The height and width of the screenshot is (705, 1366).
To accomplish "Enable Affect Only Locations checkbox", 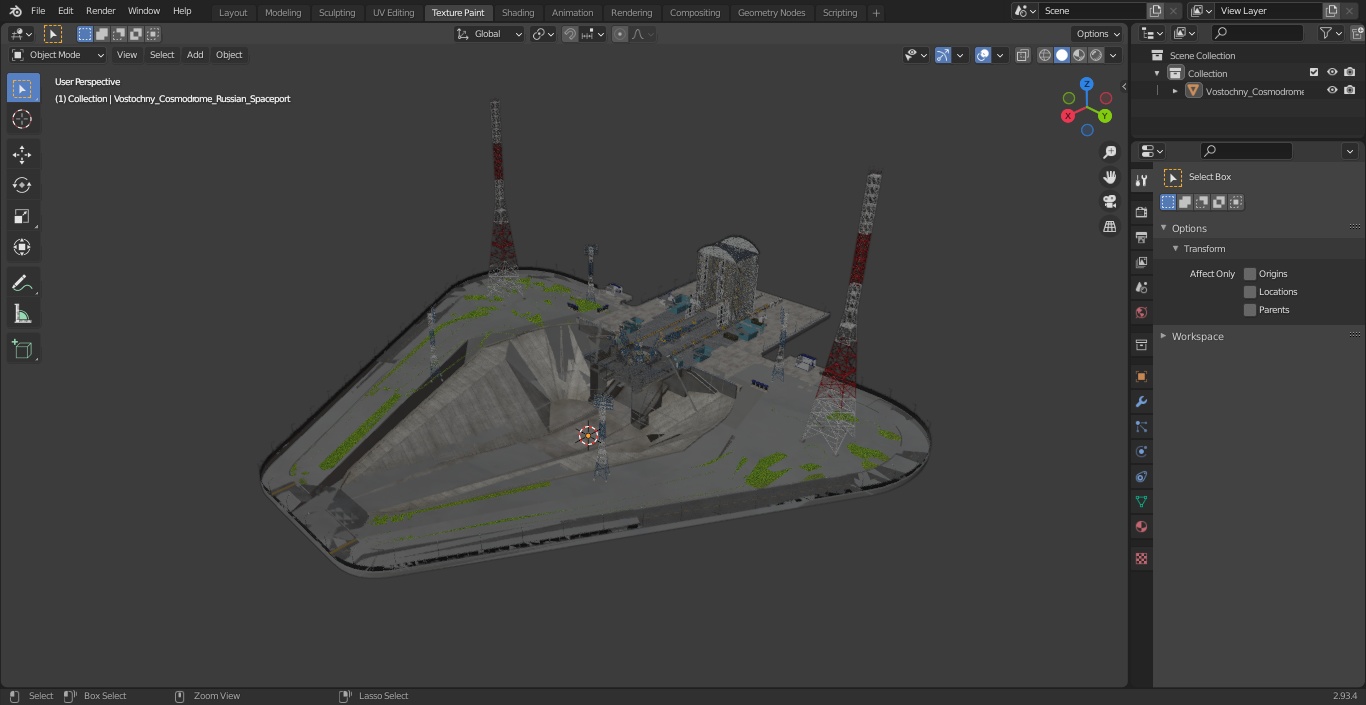I will coord(1250,291).
